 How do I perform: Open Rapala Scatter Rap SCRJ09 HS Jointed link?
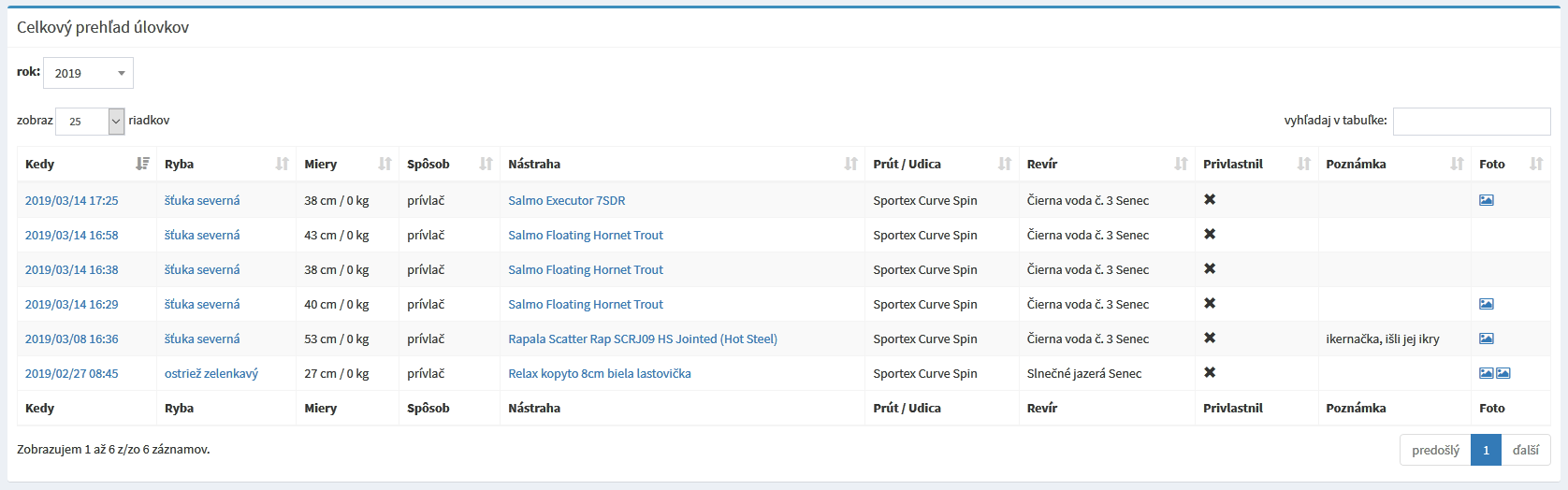coord(643,339)
